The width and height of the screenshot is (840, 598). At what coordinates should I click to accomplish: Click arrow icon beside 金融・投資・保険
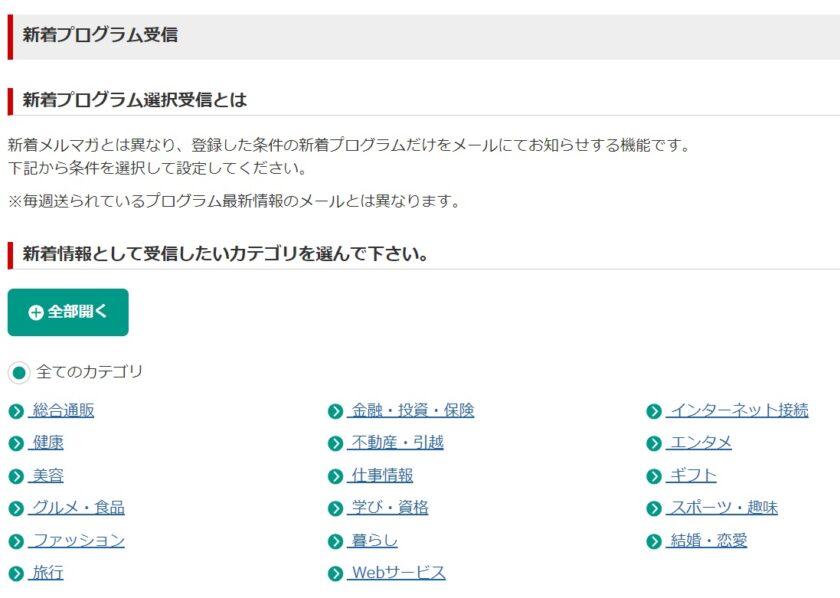click(335, 412)
